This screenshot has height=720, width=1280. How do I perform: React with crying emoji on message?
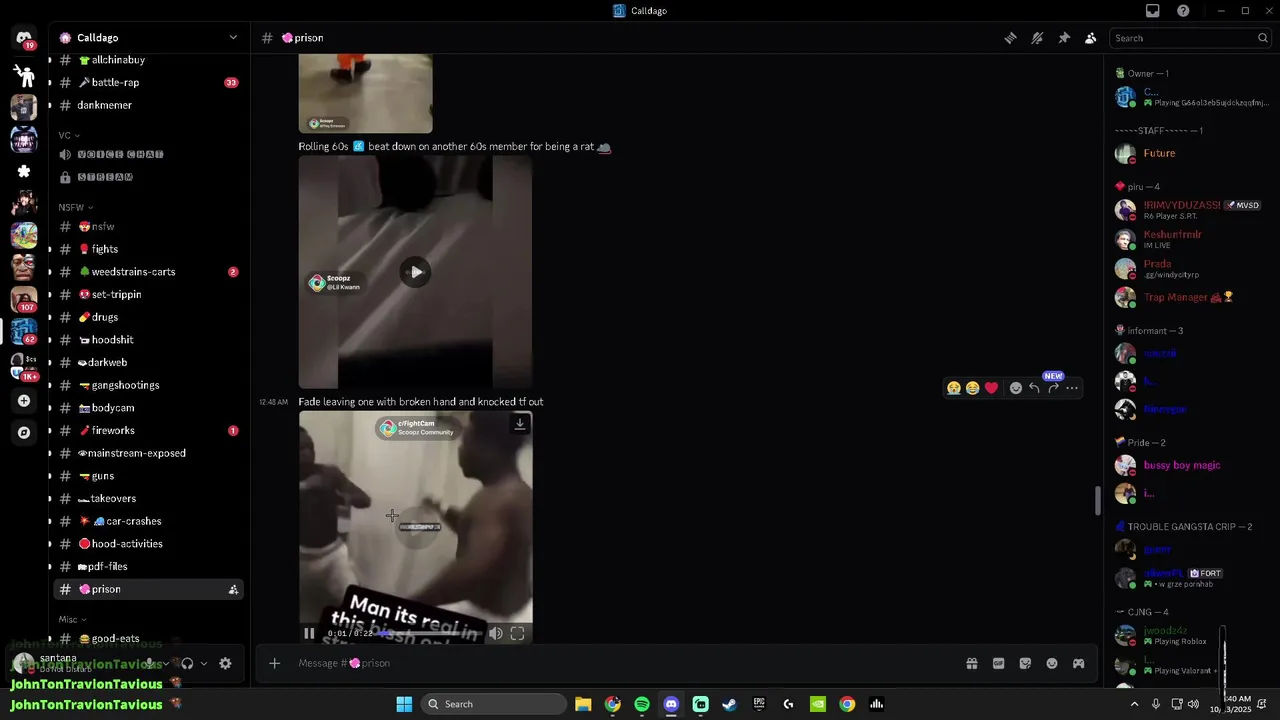(x=954, y=388)
